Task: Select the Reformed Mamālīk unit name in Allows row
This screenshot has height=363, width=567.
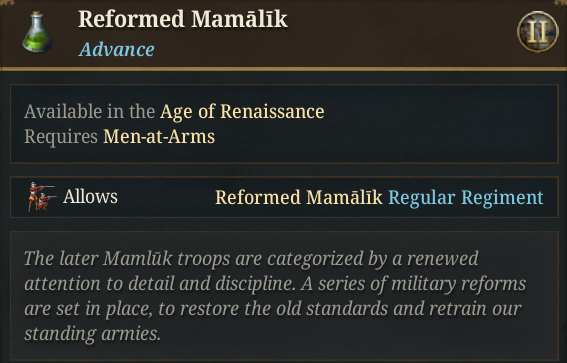Action: tap(299, 197)
